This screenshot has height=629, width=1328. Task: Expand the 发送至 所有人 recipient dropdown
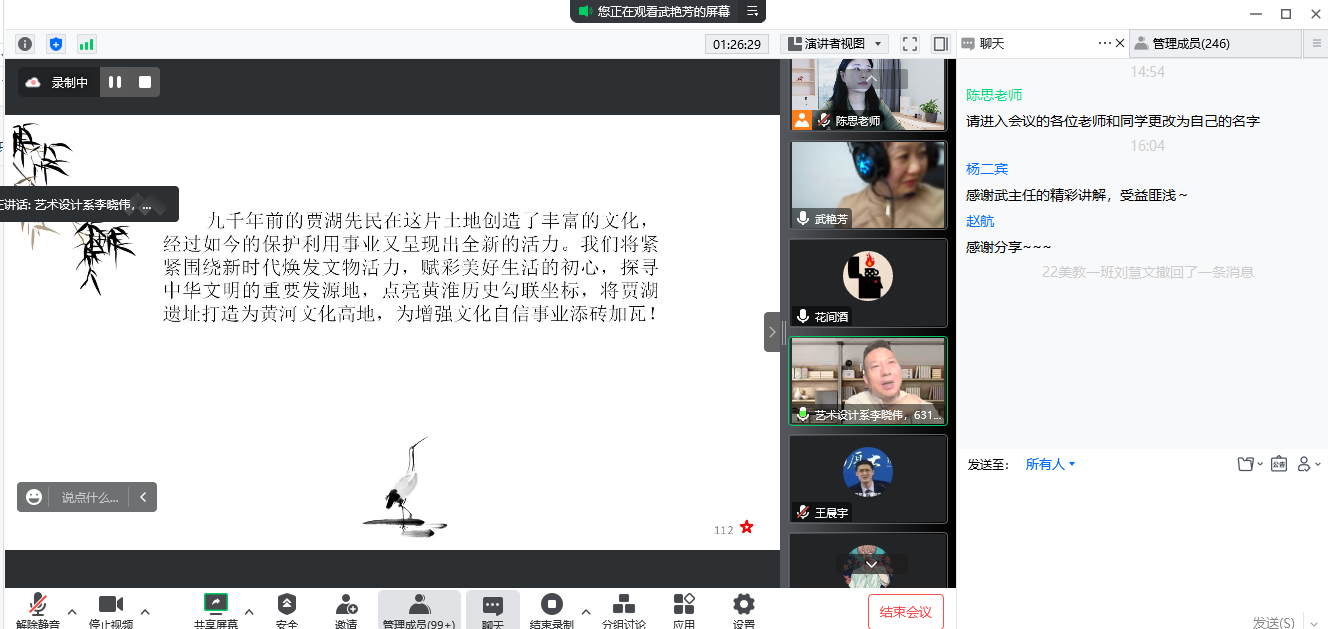pos(1050,464)
